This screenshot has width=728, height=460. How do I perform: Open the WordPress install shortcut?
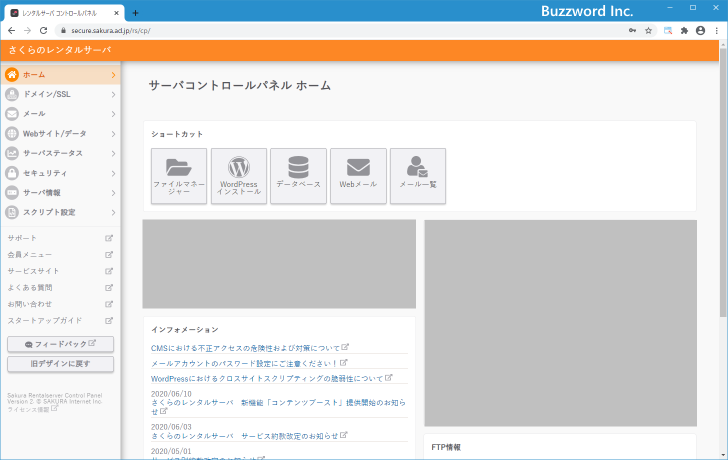click(239, 176)
